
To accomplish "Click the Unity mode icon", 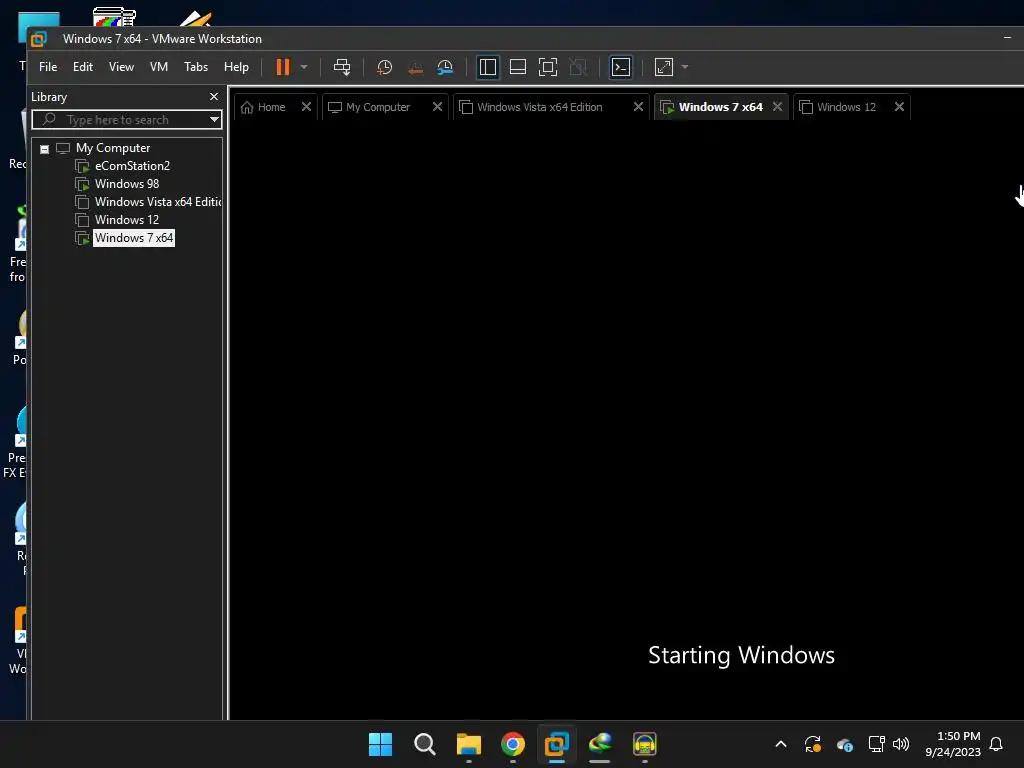I will [578, 67].
